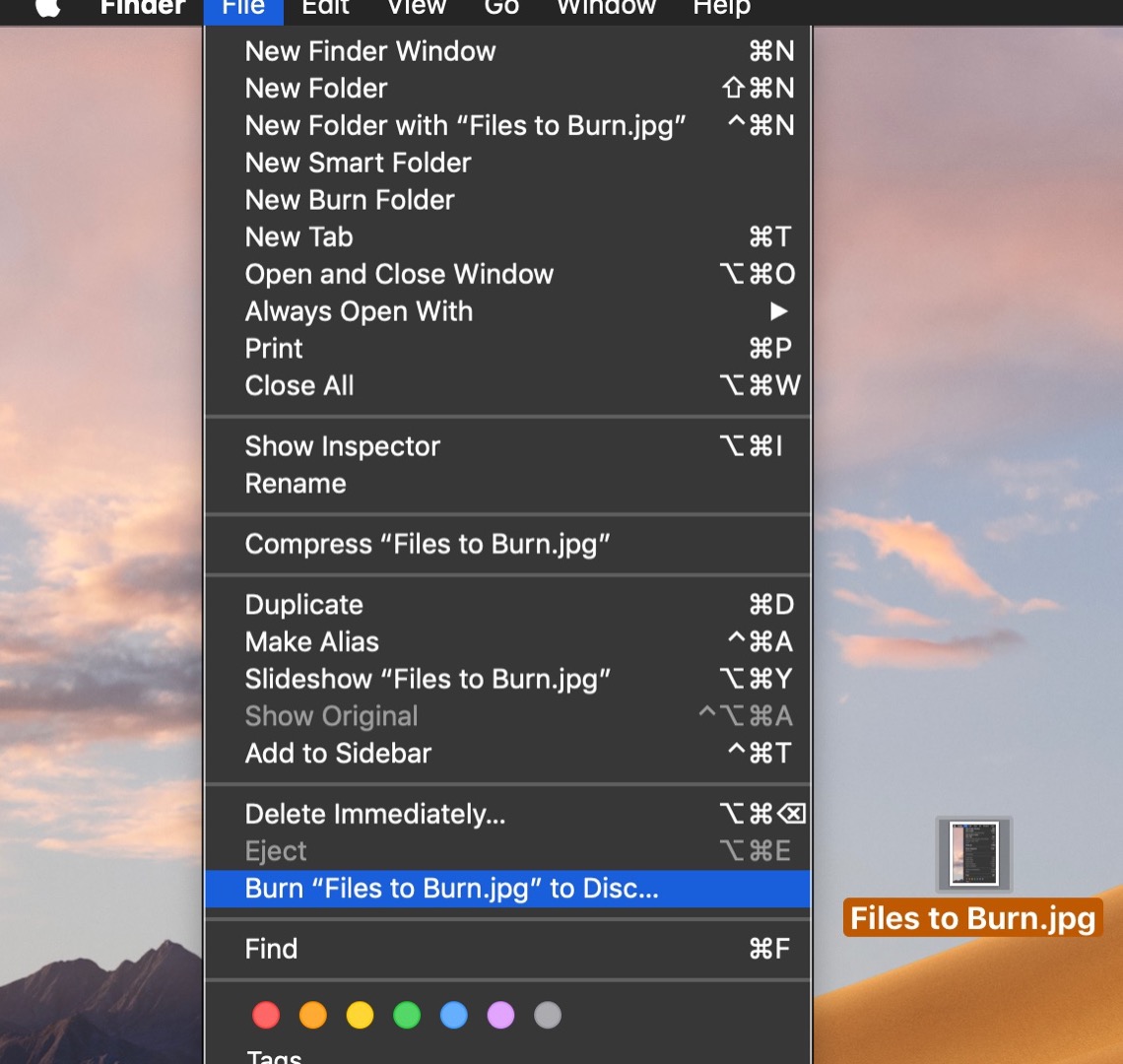The image size is (1123, 1064).
Task: Select Make Alias
Action: click(507, 642)
